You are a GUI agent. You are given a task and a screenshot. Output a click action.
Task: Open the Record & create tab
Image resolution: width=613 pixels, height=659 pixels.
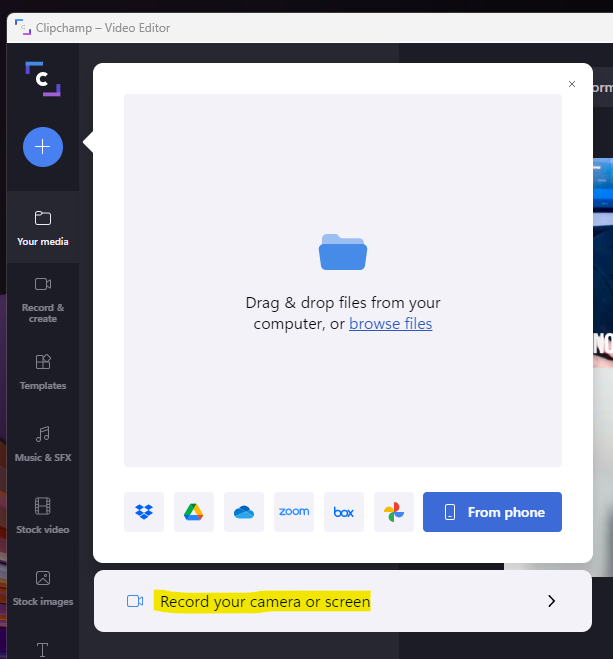click(43, 300)
